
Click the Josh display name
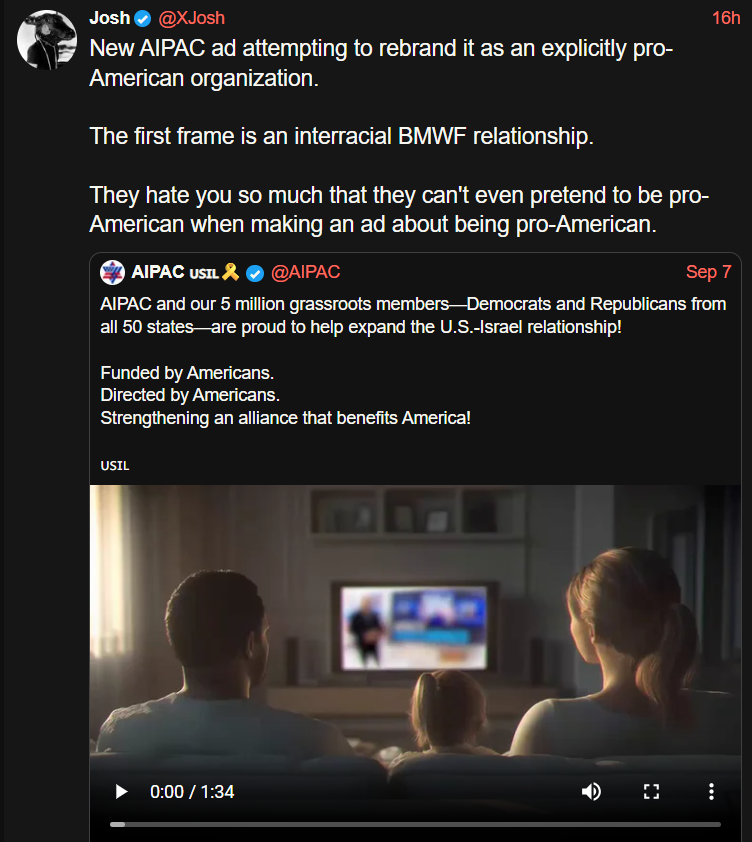(110, 18)
